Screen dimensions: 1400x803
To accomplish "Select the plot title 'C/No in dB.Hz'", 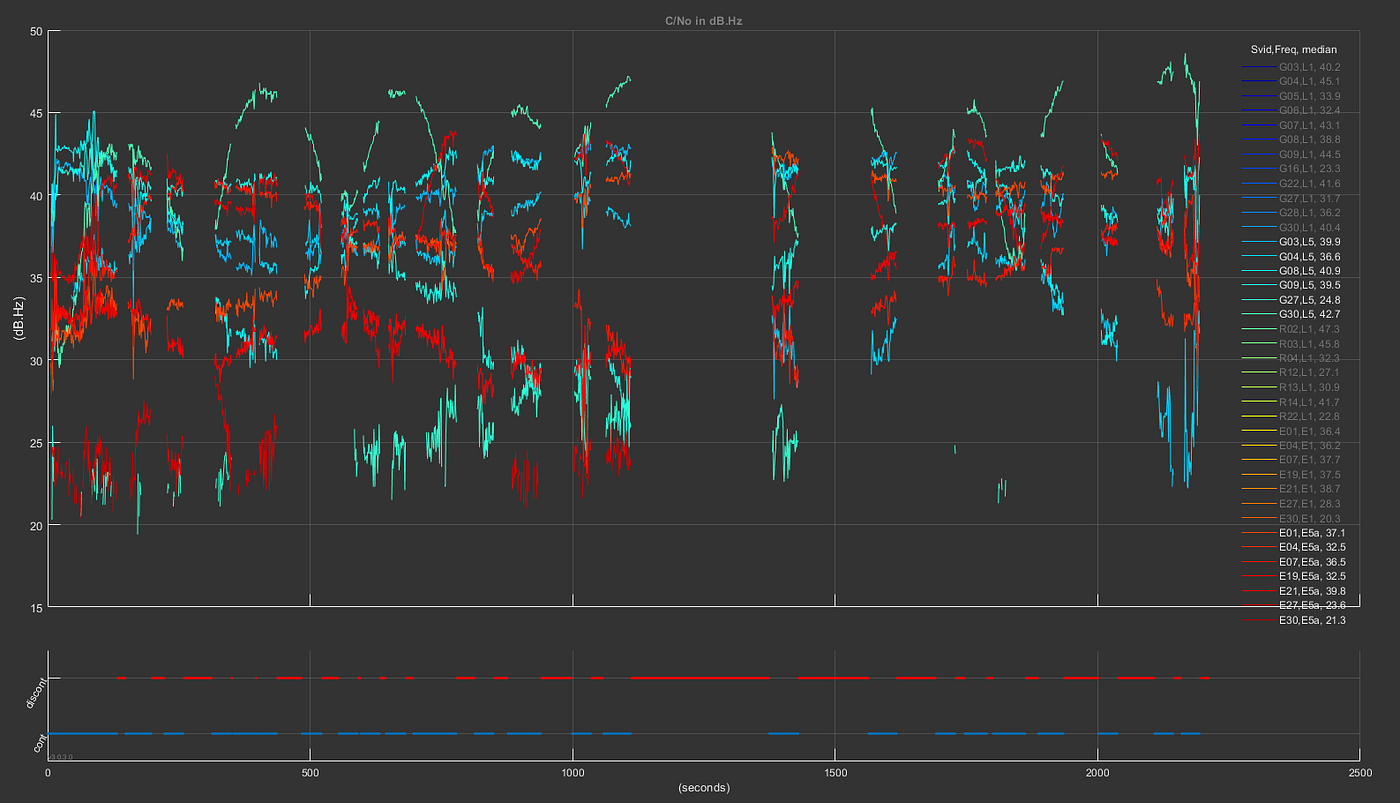I will (704, 21).
